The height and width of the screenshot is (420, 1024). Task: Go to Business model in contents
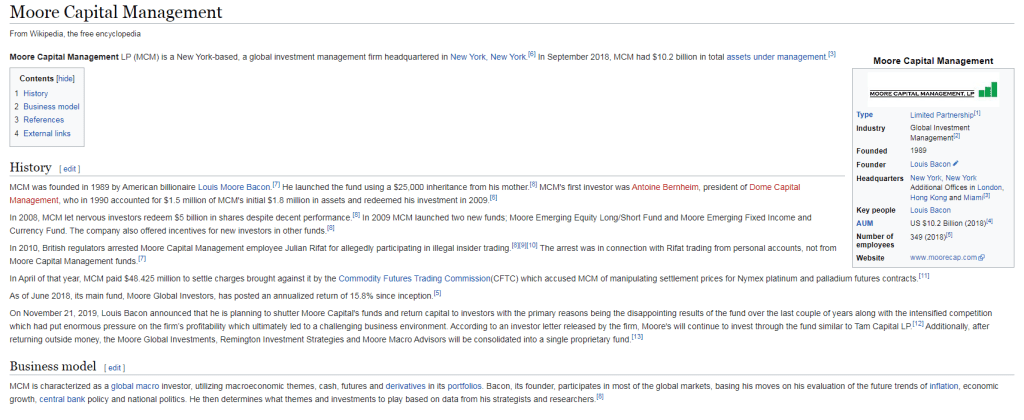(x=51, y=106)
